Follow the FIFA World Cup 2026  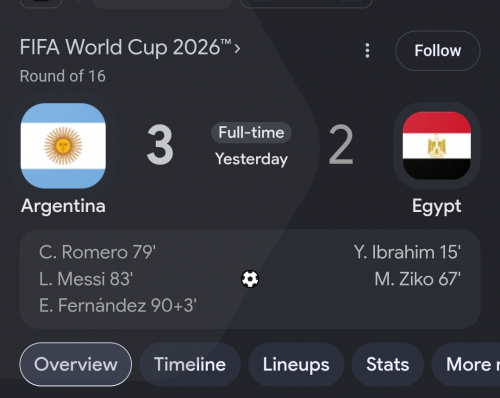tap(438, 51)
